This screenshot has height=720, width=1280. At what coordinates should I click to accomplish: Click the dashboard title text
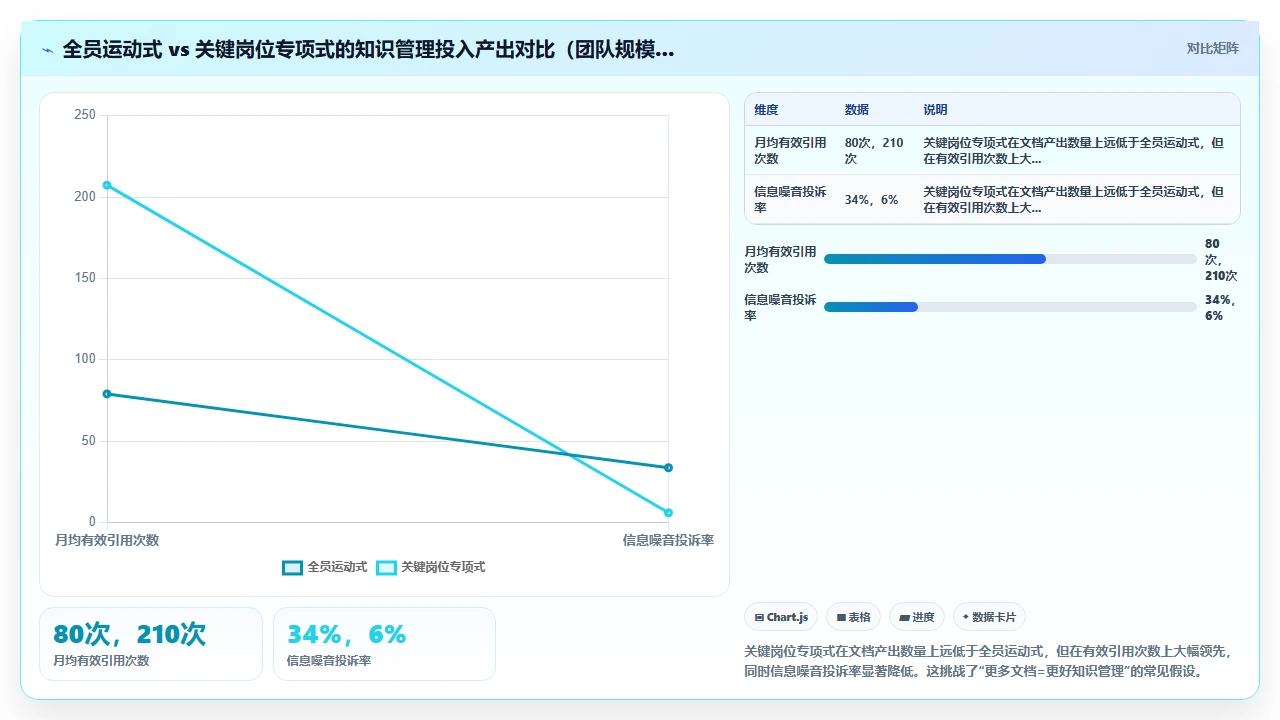[x=368, y=49]
